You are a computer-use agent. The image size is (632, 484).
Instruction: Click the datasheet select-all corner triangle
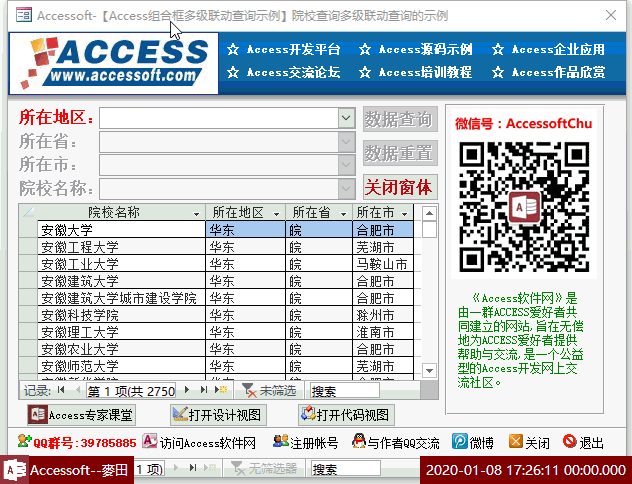click(28, 212)
